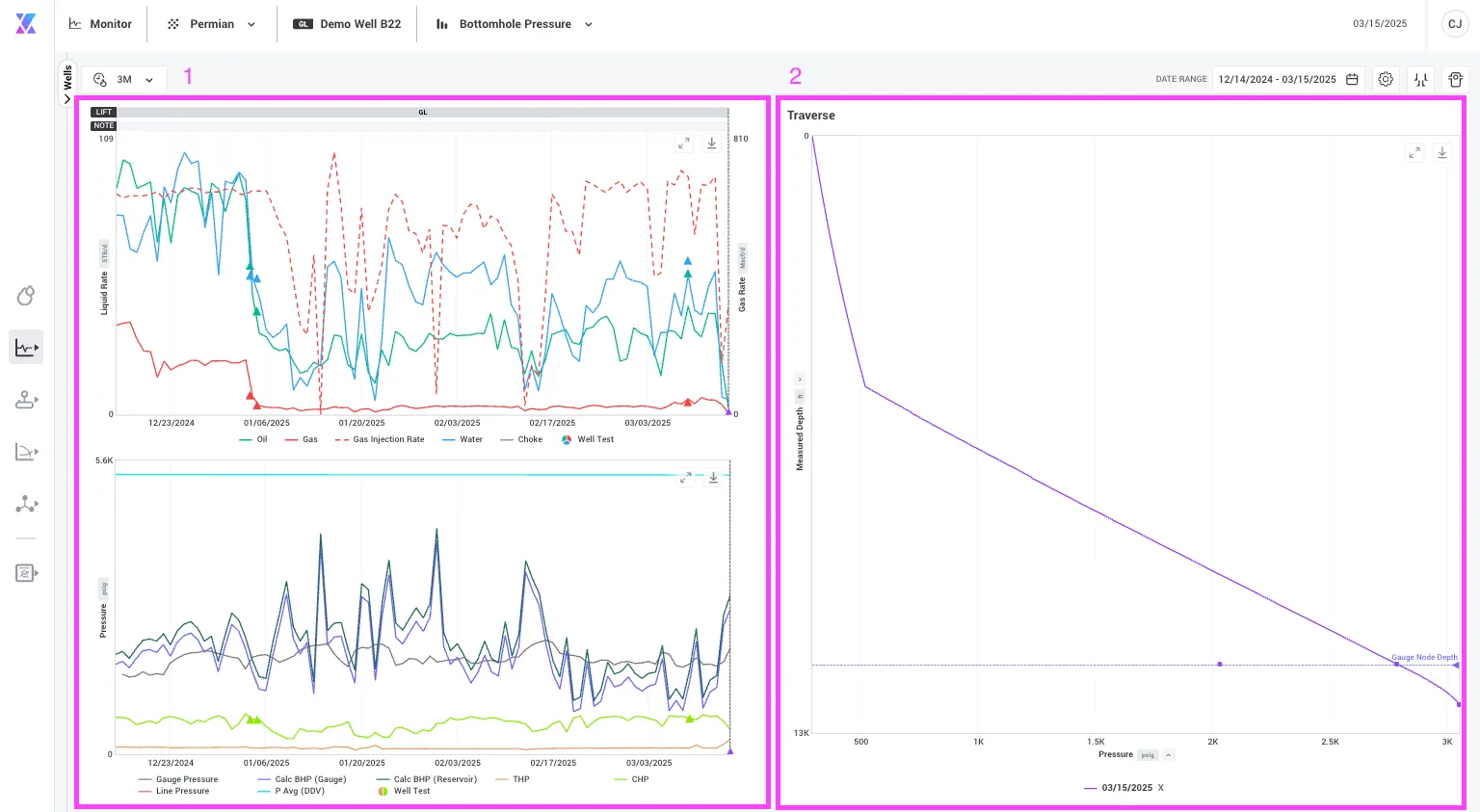Click the chevron above the Measured Depth label

coord(800,380)
